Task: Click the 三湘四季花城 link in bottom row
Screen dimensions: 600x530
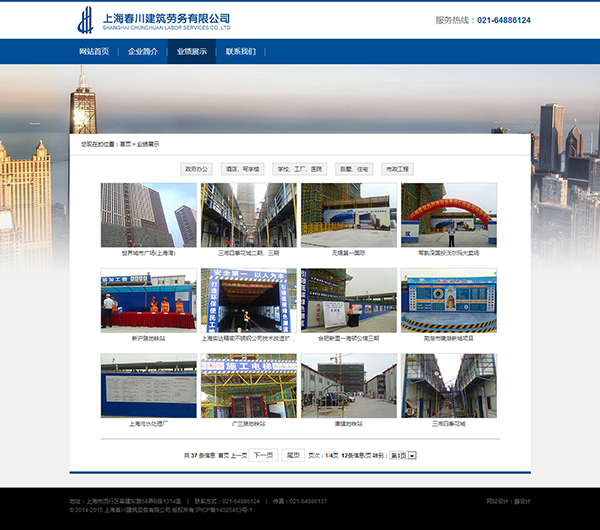Action: [x=448, y=424]
